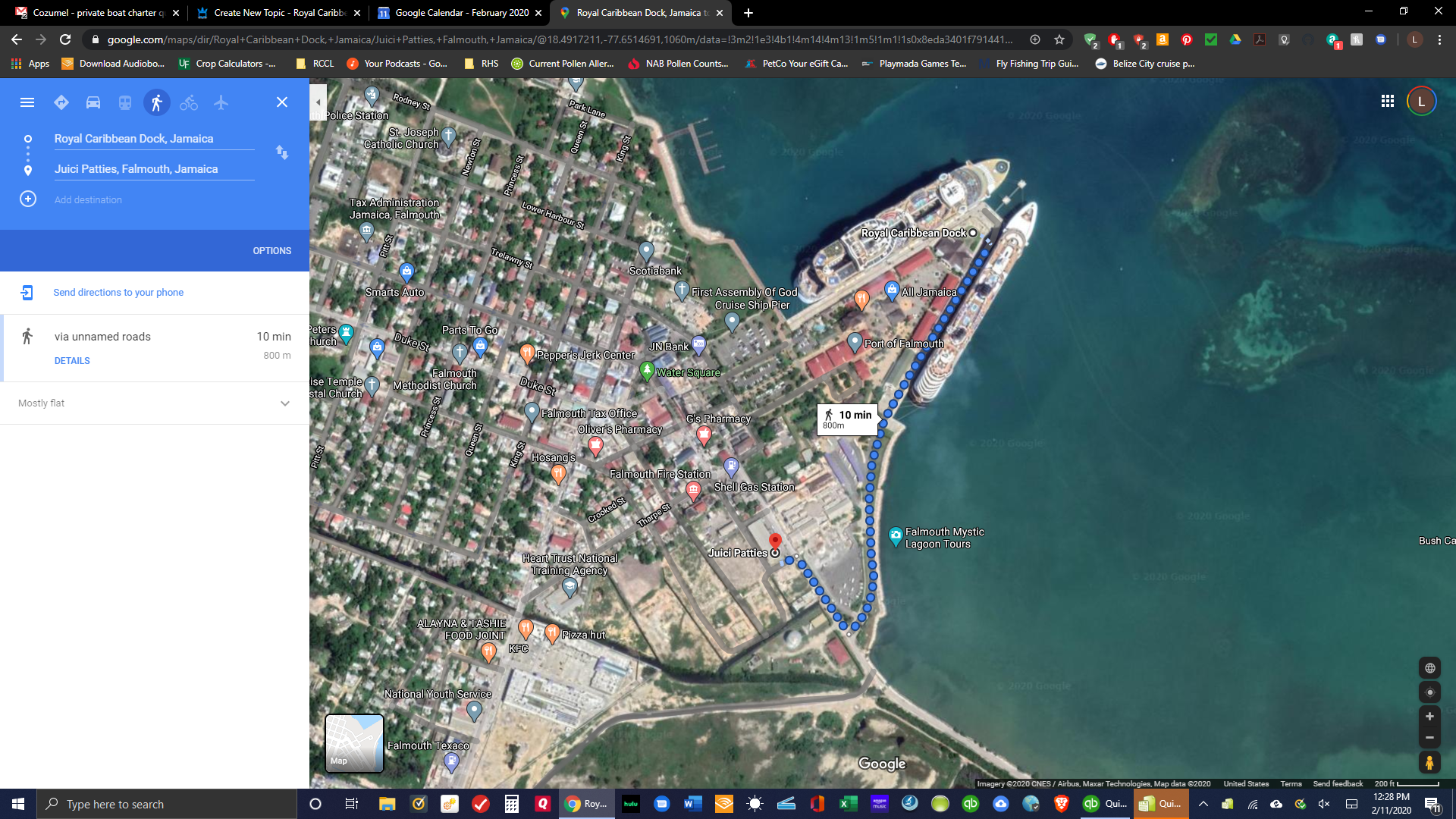1456x819 pixels.
Task: Edit the Juici Patties destination field
Action: 154,169
